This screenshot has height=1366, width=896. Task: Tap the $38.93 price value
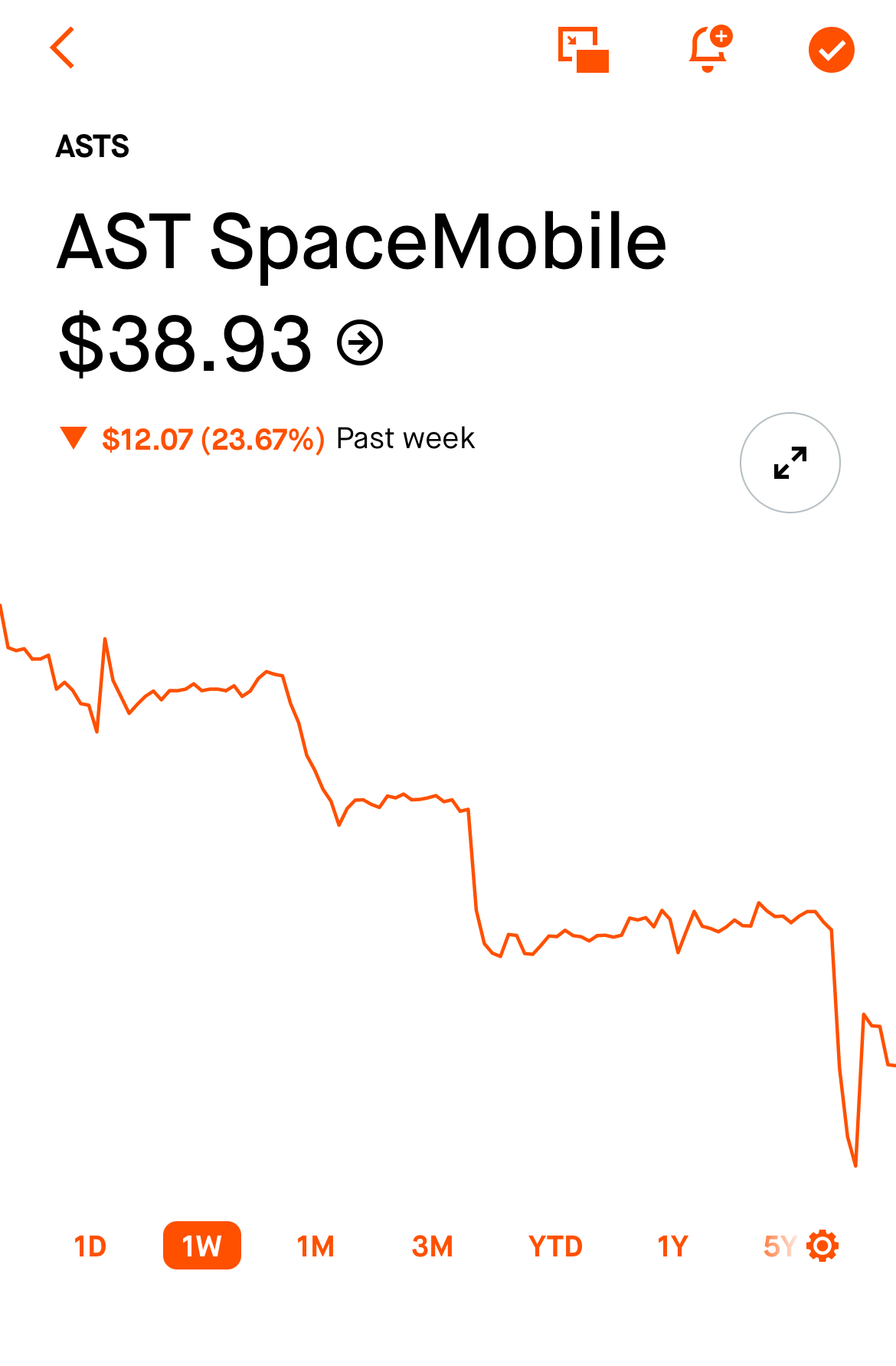186,343
